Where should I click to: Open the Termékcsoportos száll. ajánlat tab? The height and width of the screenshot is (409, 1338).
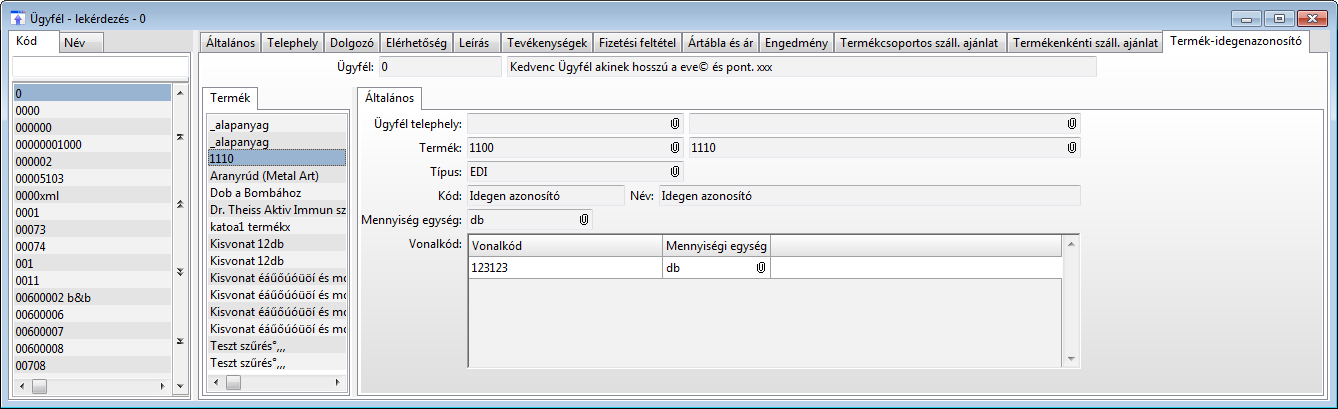point(920,43)
